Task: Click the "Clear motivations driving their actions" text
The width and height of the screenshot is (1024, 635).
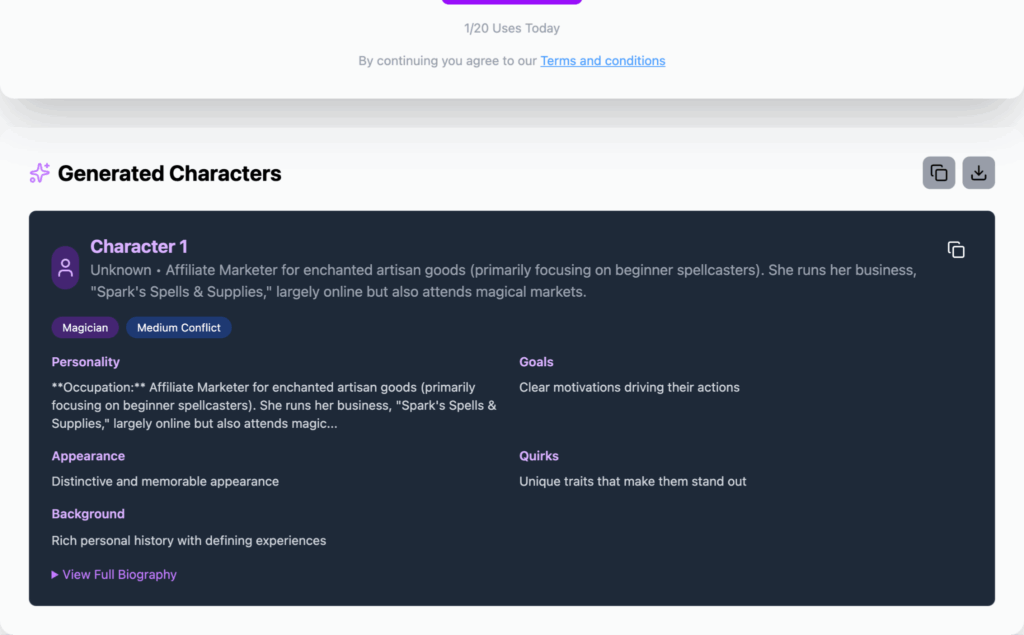Action: click(629, 387)
